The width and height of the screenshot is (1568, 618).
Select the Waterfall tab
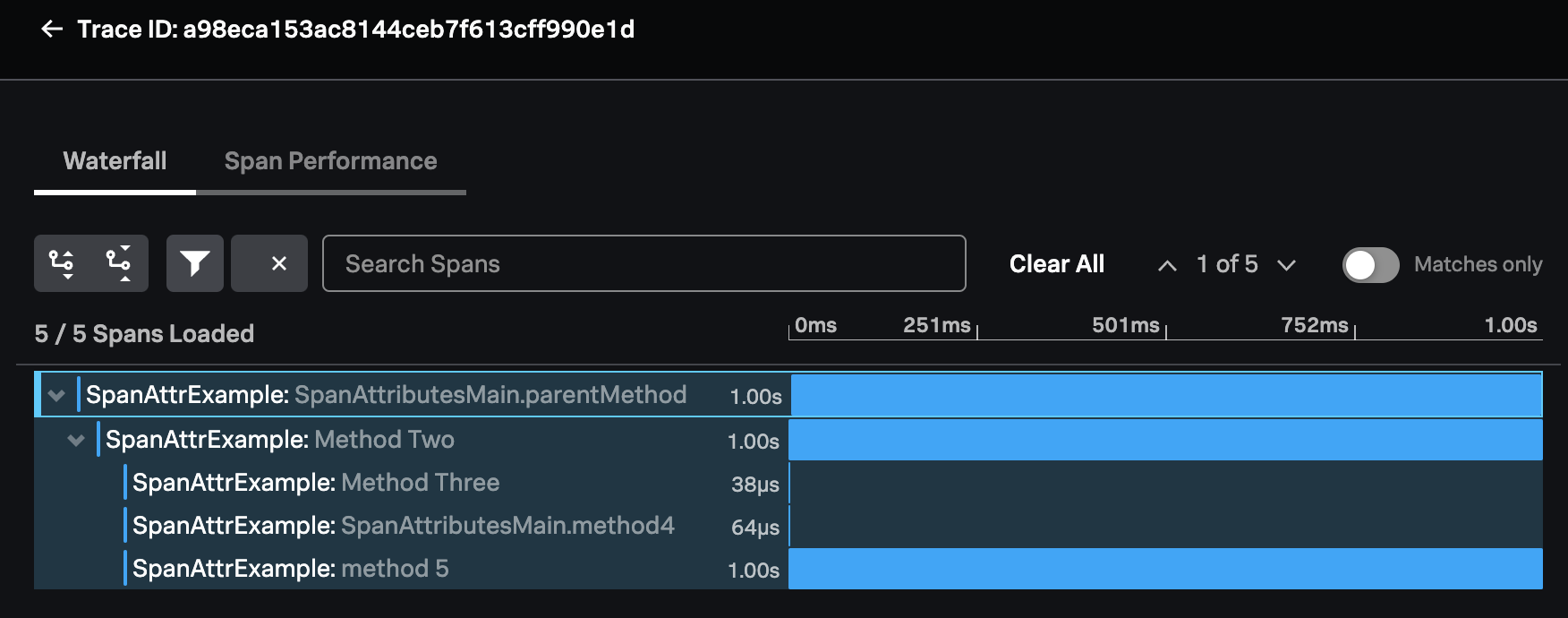[114, 161]
